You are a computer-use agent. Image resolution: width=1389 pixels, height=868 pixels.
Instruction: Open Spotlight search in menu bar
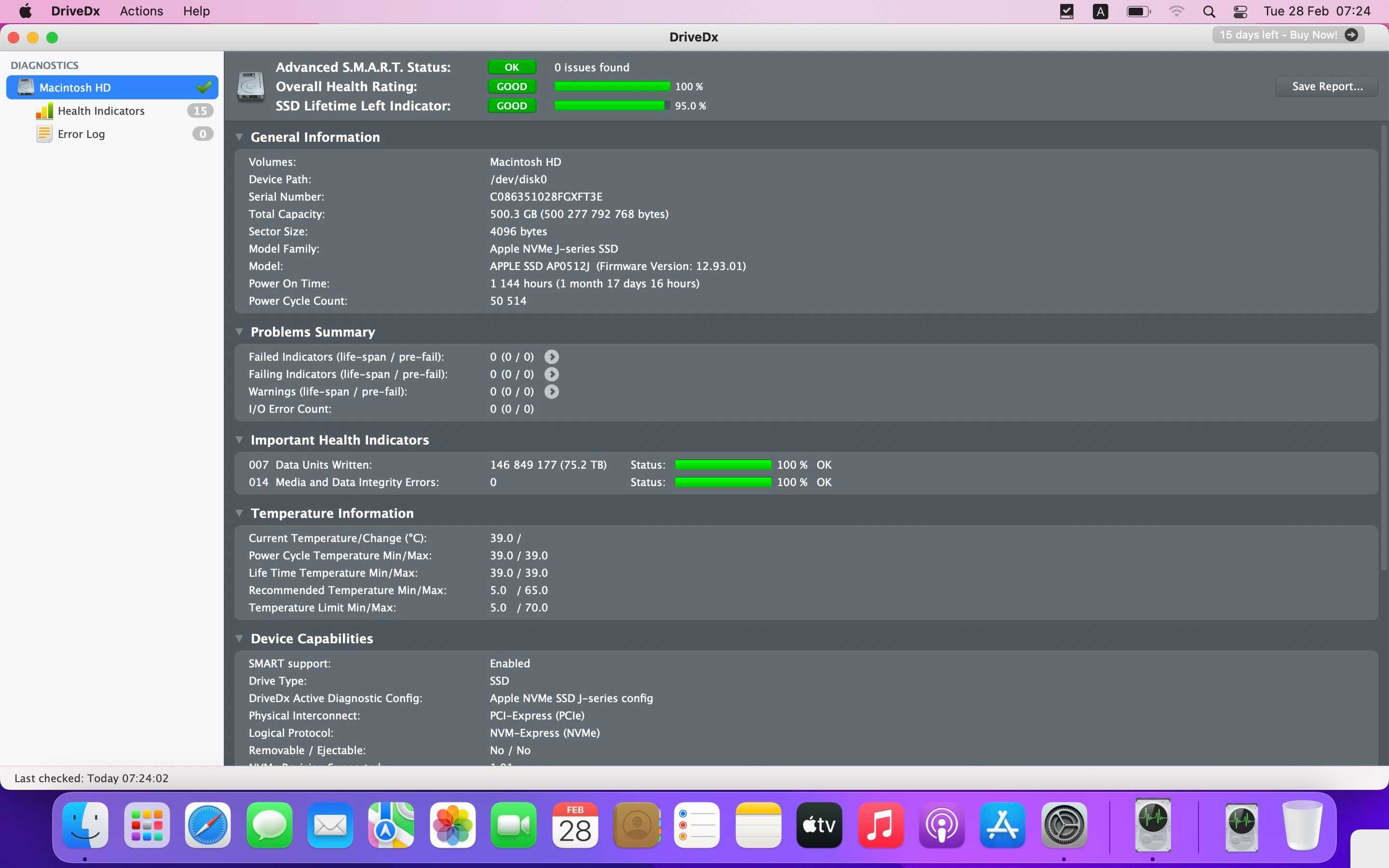(x=1209, y=12)
